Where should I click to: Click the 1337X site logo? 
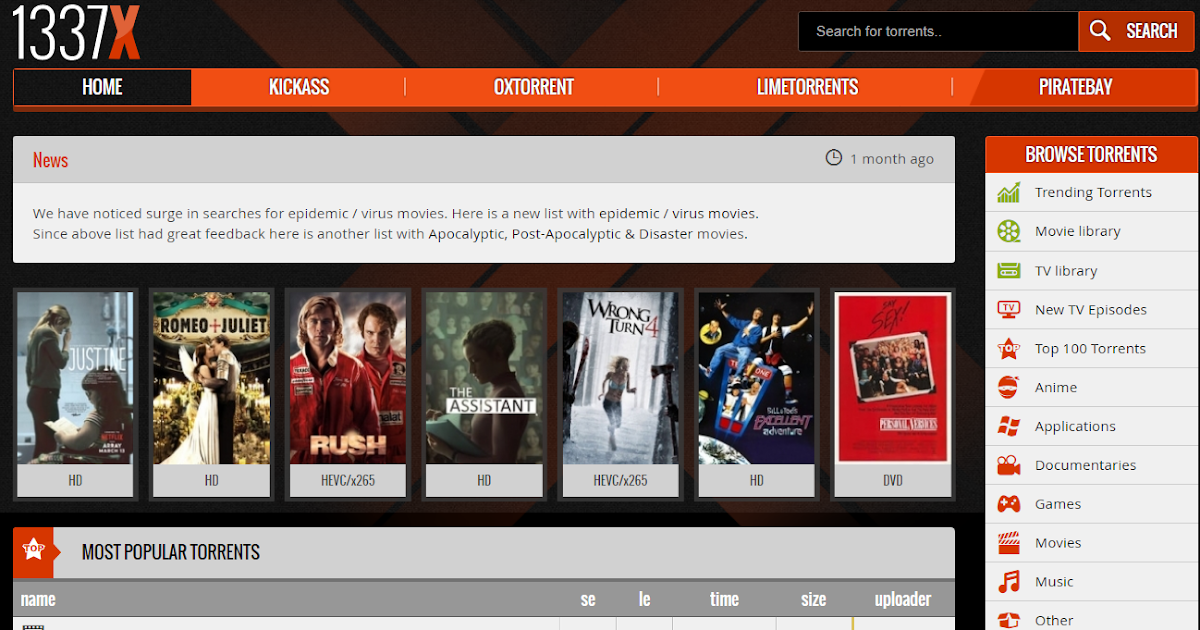[77, 30]
